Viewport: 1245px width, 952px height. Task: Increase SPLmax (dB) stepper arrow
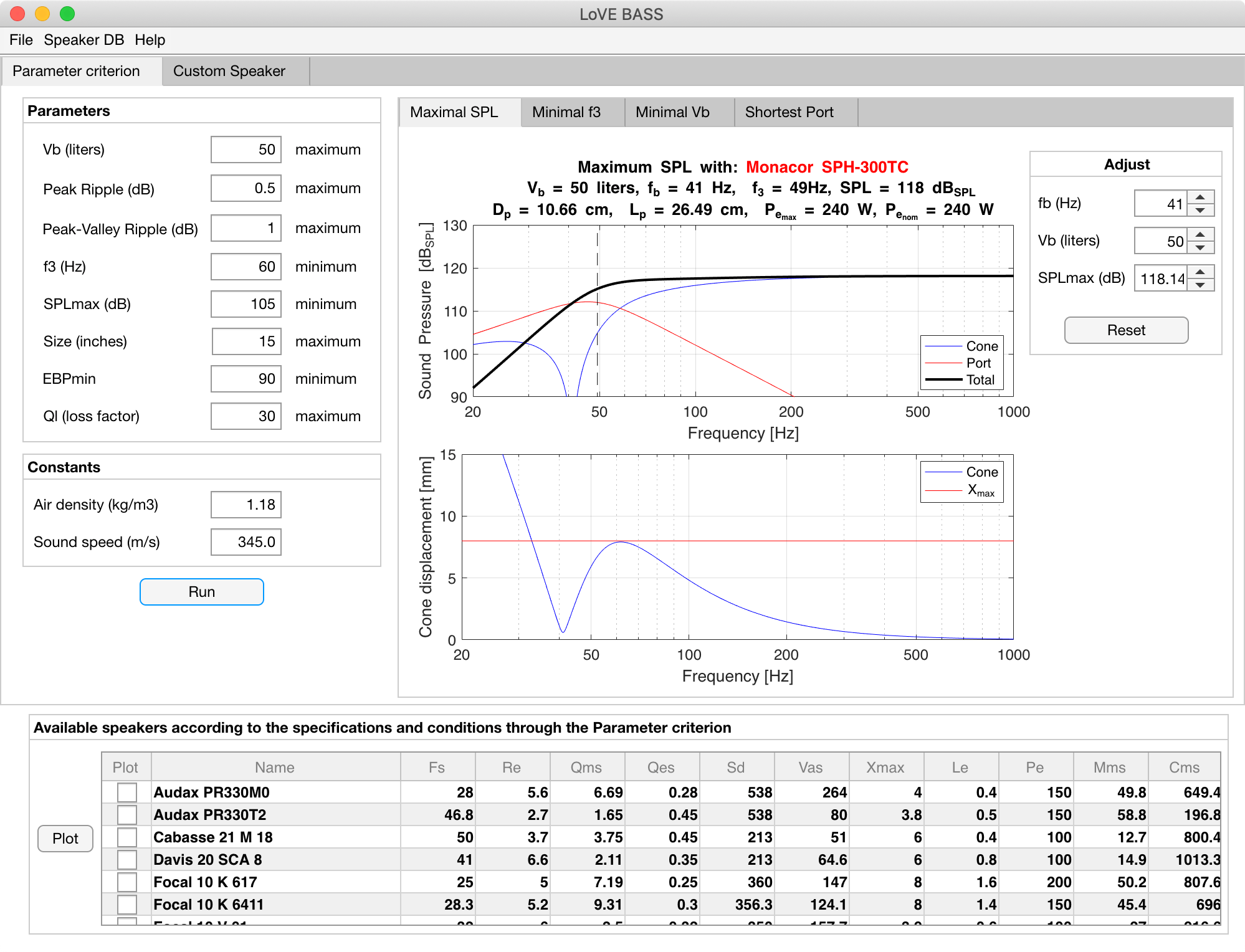click(1200, 272)
